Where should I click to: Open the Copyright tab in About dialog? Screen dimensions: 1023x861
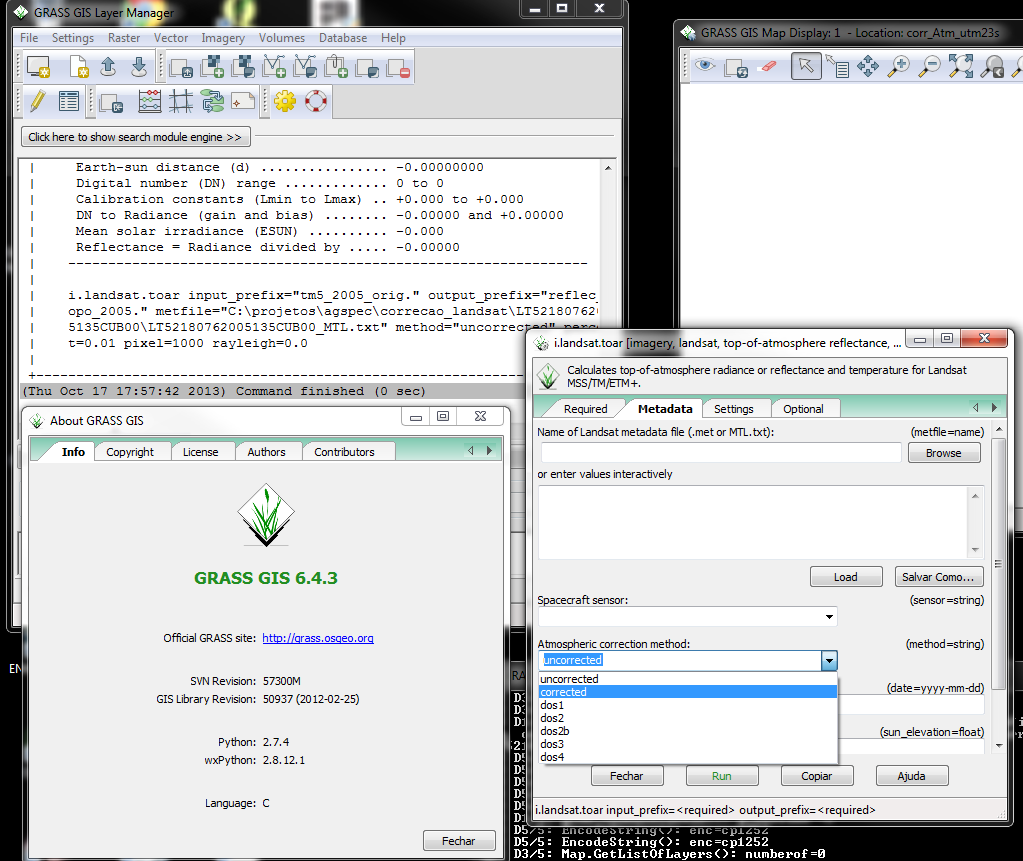pos(130,452)
